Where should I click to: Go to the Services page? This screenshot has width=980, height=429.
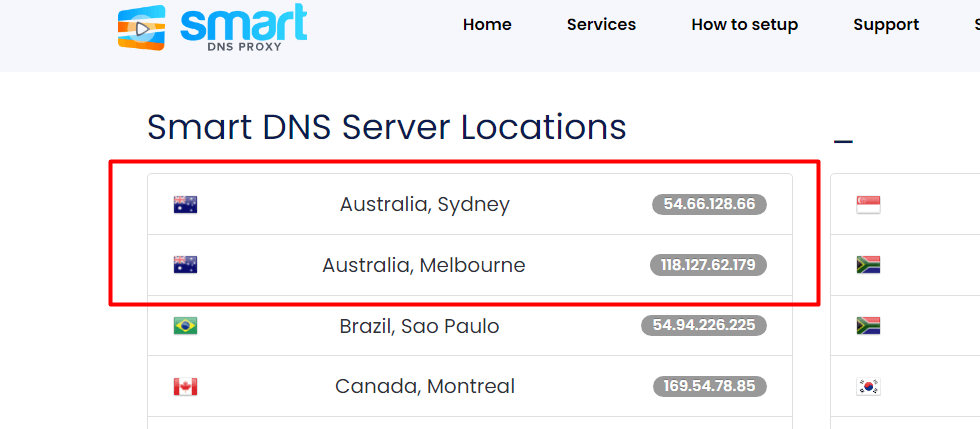coord(601,25)
